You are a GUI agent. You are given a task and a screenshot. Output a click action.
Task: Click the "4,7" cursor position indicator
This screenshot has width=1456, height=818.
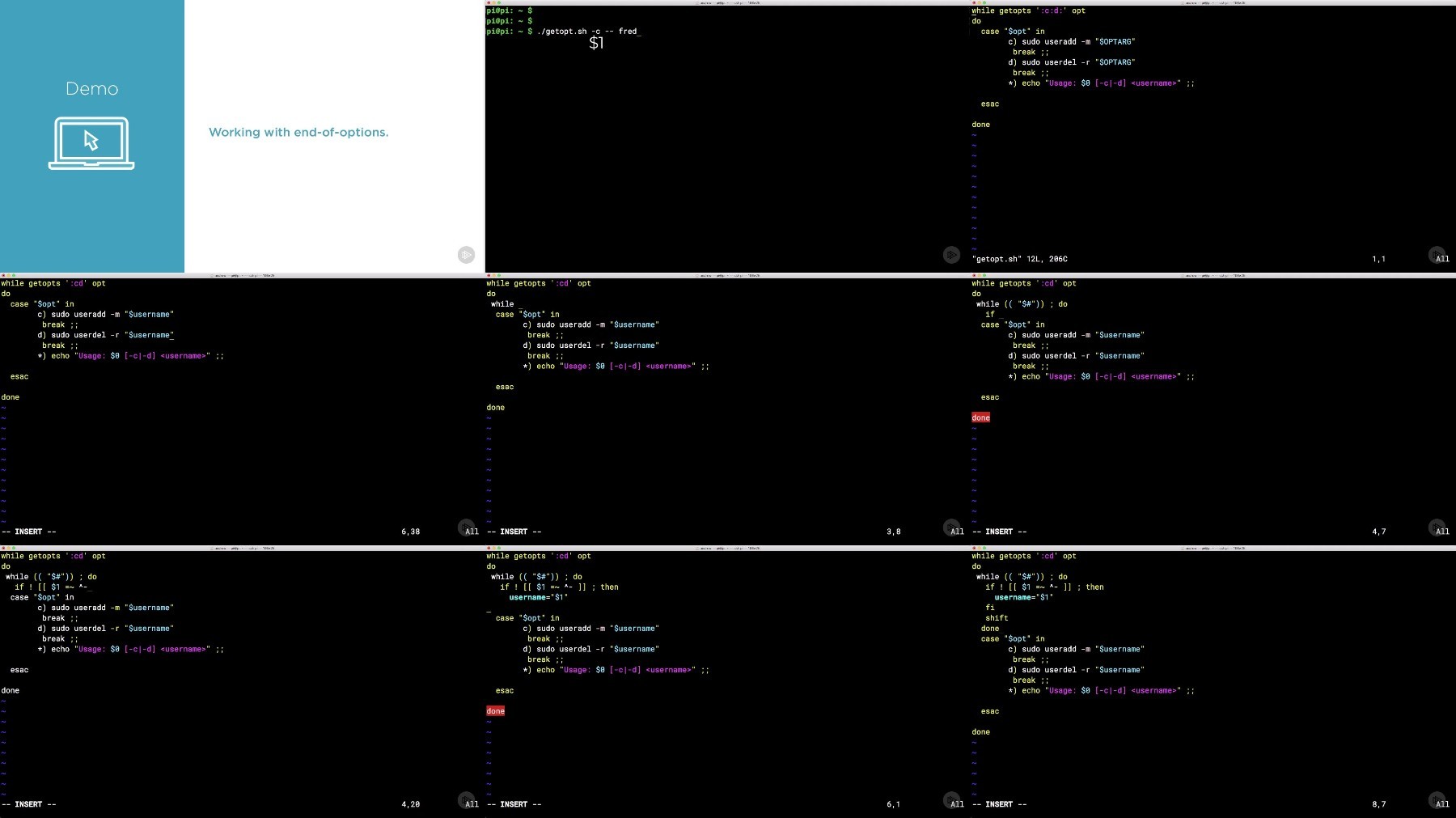pyautogui.click(x=1378, y=532)
